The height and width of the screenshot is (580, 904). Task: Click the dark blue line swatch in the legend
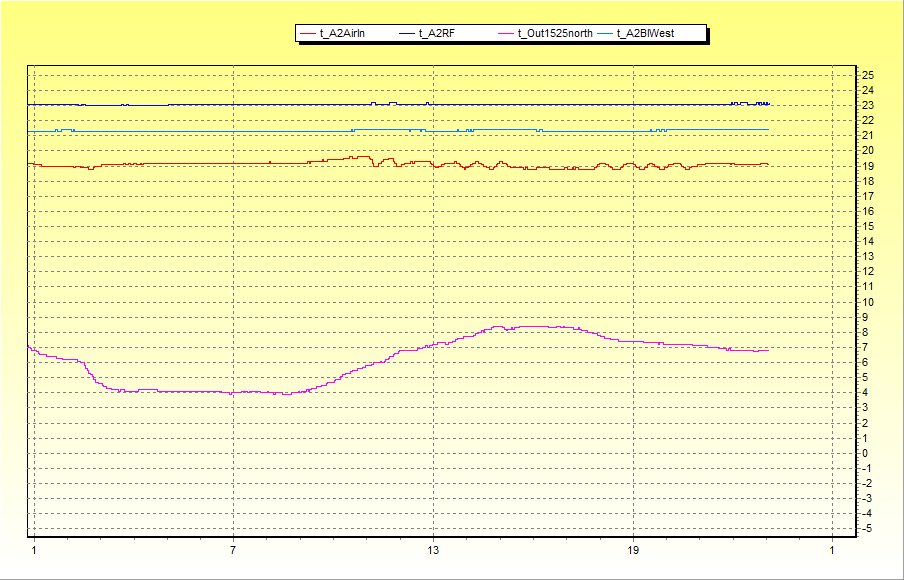point(406,34)
